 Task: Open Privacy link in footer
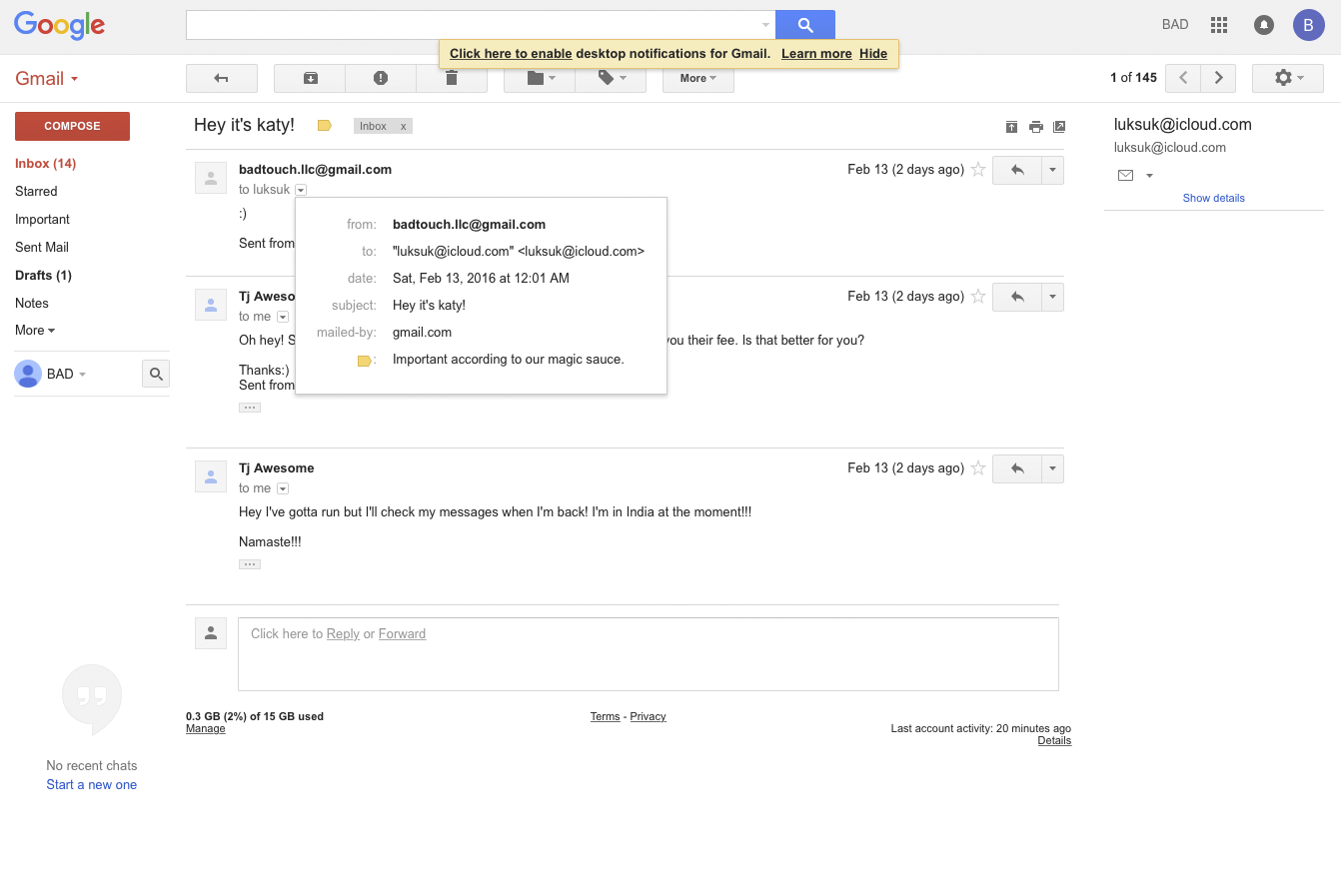648,717
